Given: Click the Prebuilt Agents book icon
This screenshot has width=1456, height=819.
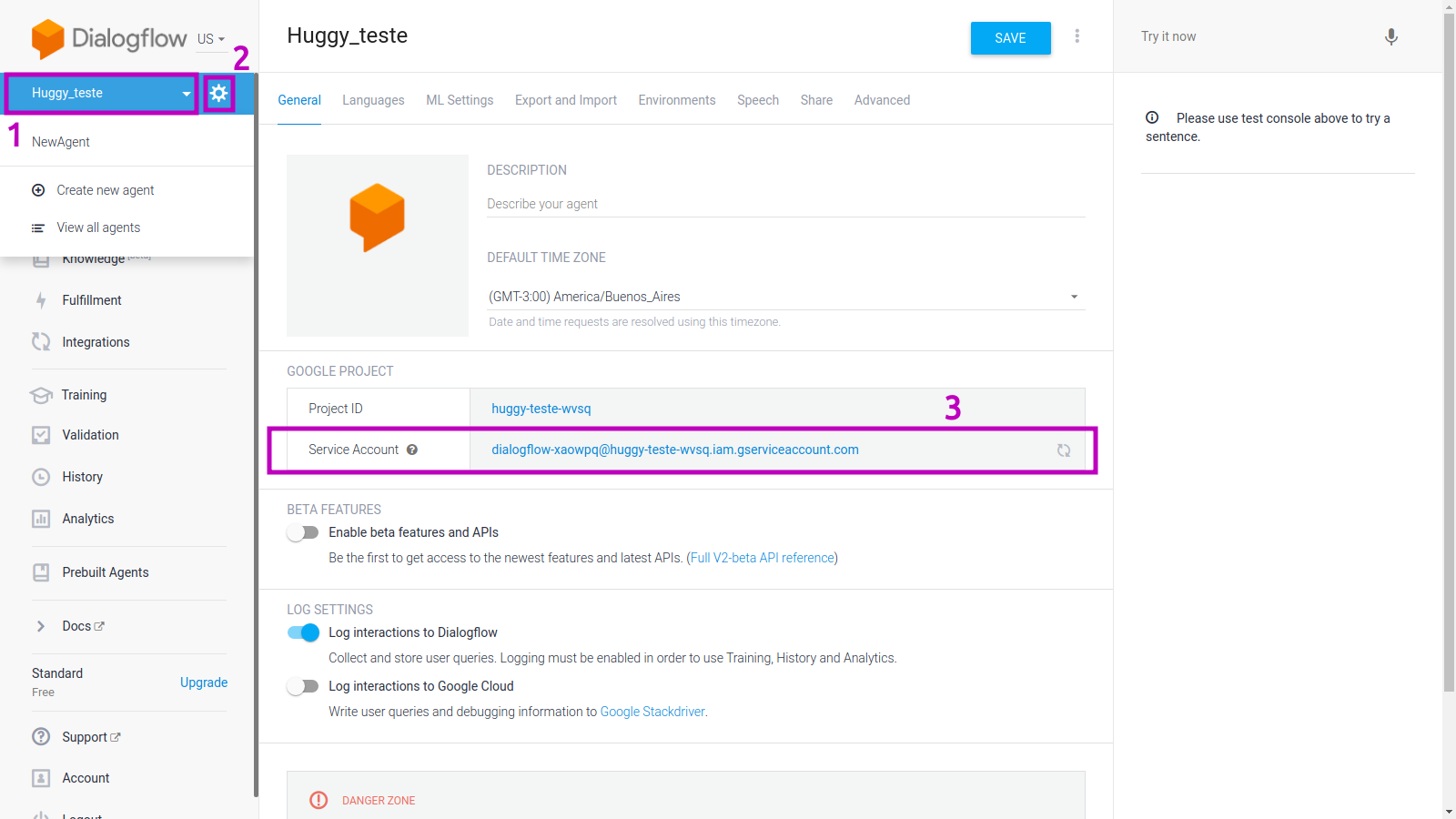Looking at the screenshot, I should tap(41, 572).
